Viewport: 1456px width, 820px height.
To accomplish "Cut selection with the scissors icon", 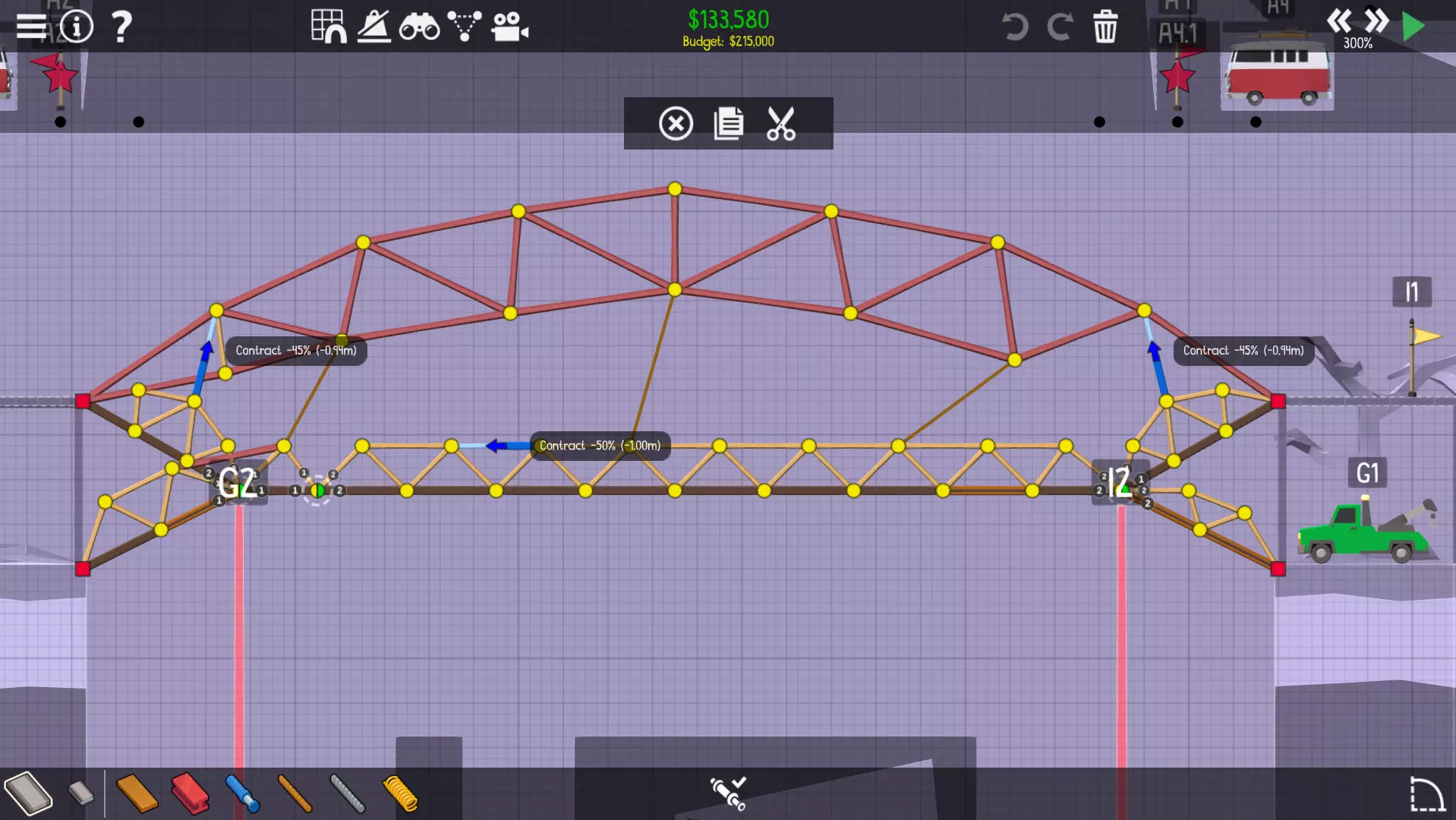I will click(x=780, y=124).
